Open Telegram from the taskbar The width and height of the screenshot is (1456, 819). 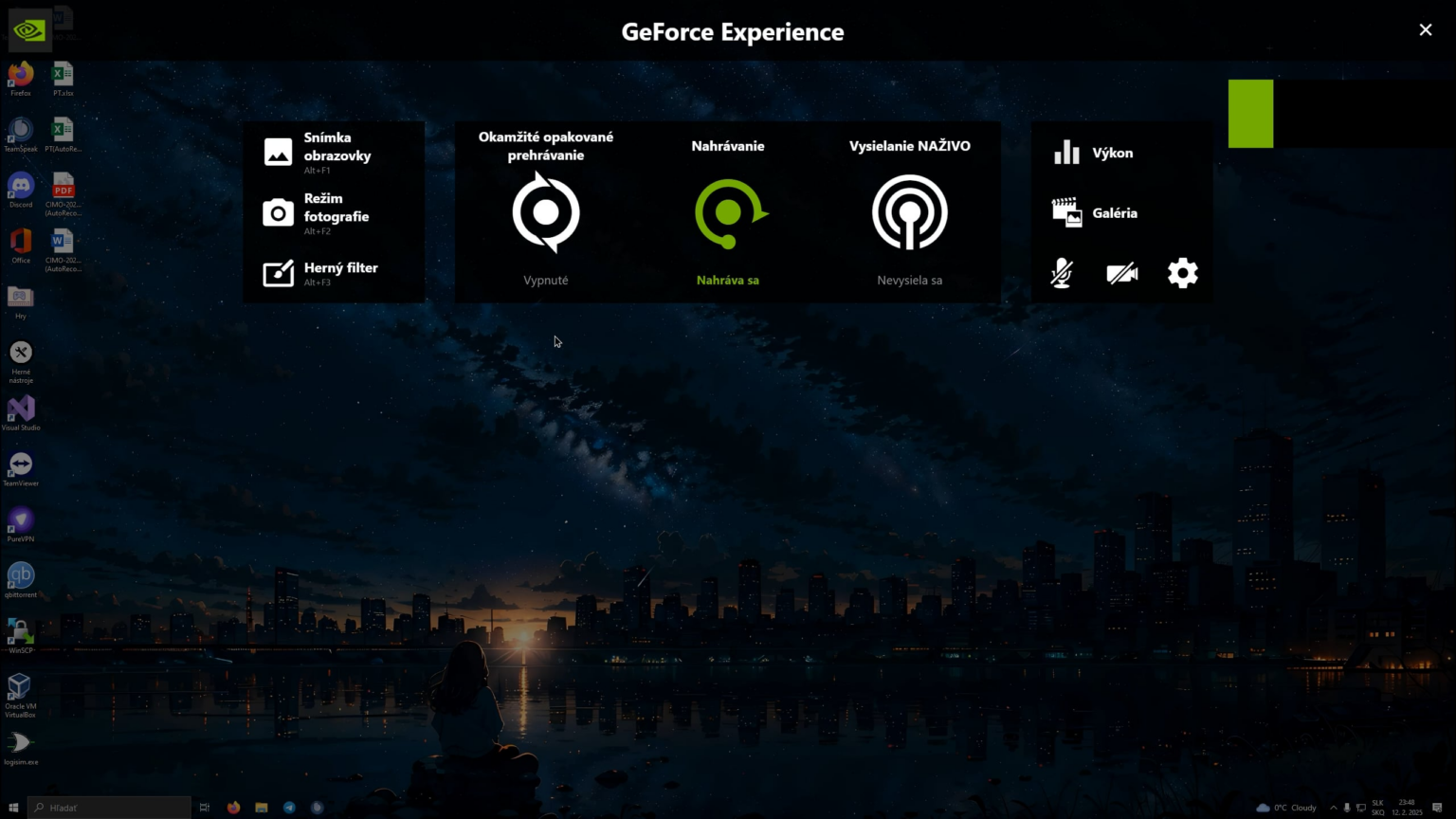click(289, 808)
